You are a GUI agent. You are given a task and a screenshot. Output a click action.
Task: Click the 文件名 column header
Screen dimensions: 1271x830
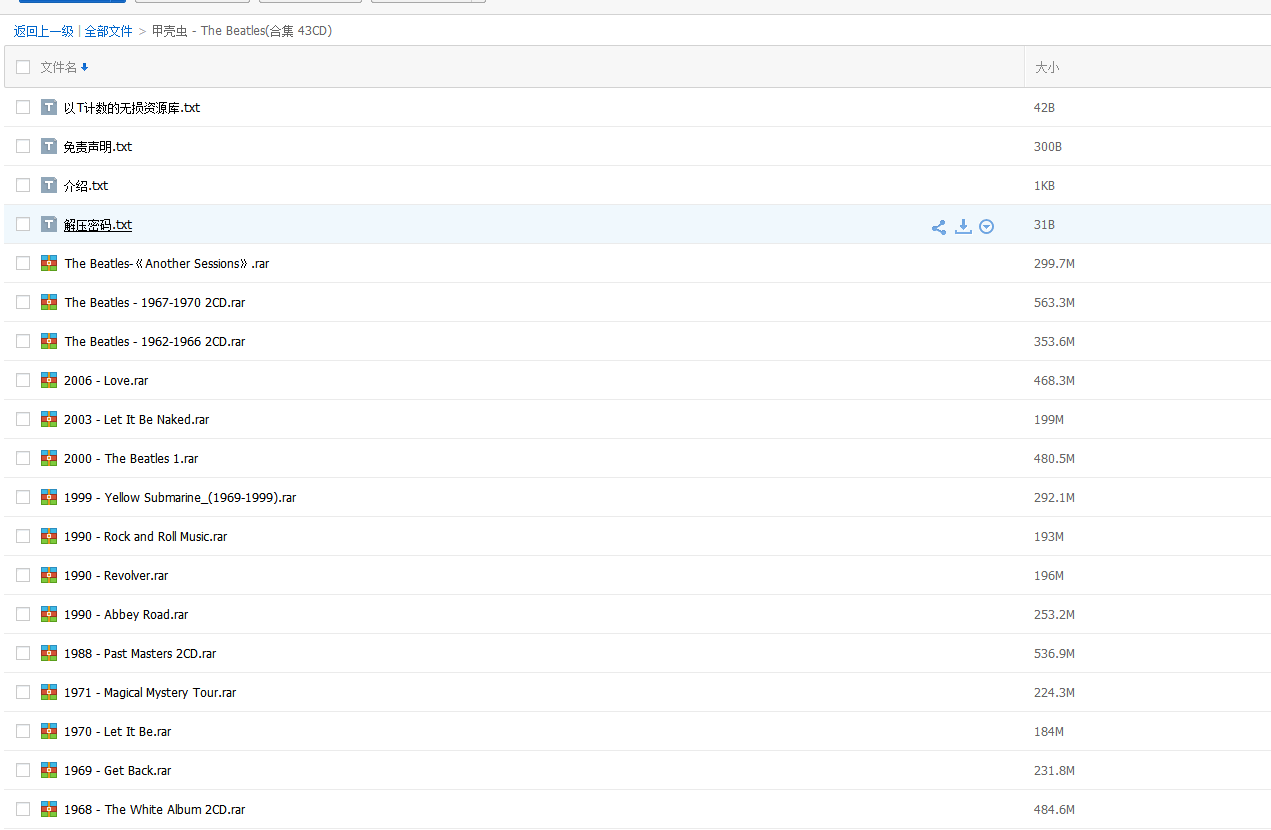(59, 67)
